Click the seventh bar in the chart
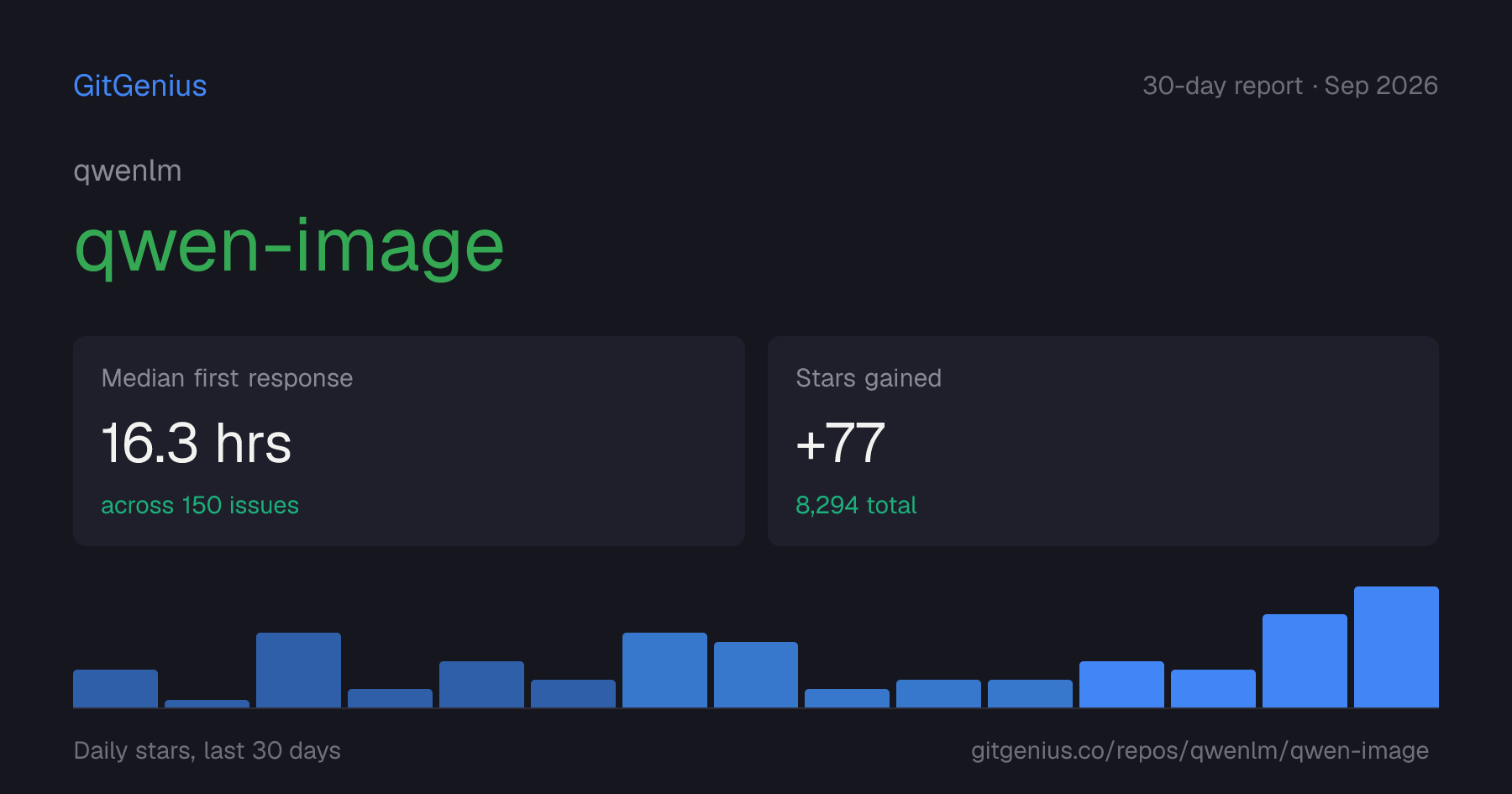Viewport: 1512px width, 794px height. 664,670
